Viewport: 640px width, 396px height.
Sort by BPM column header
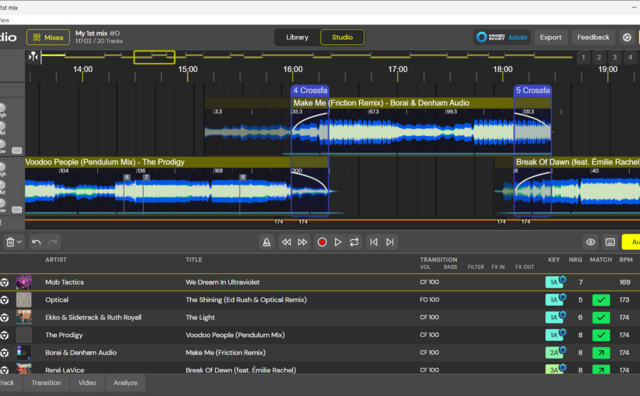(x=626, y=260)
